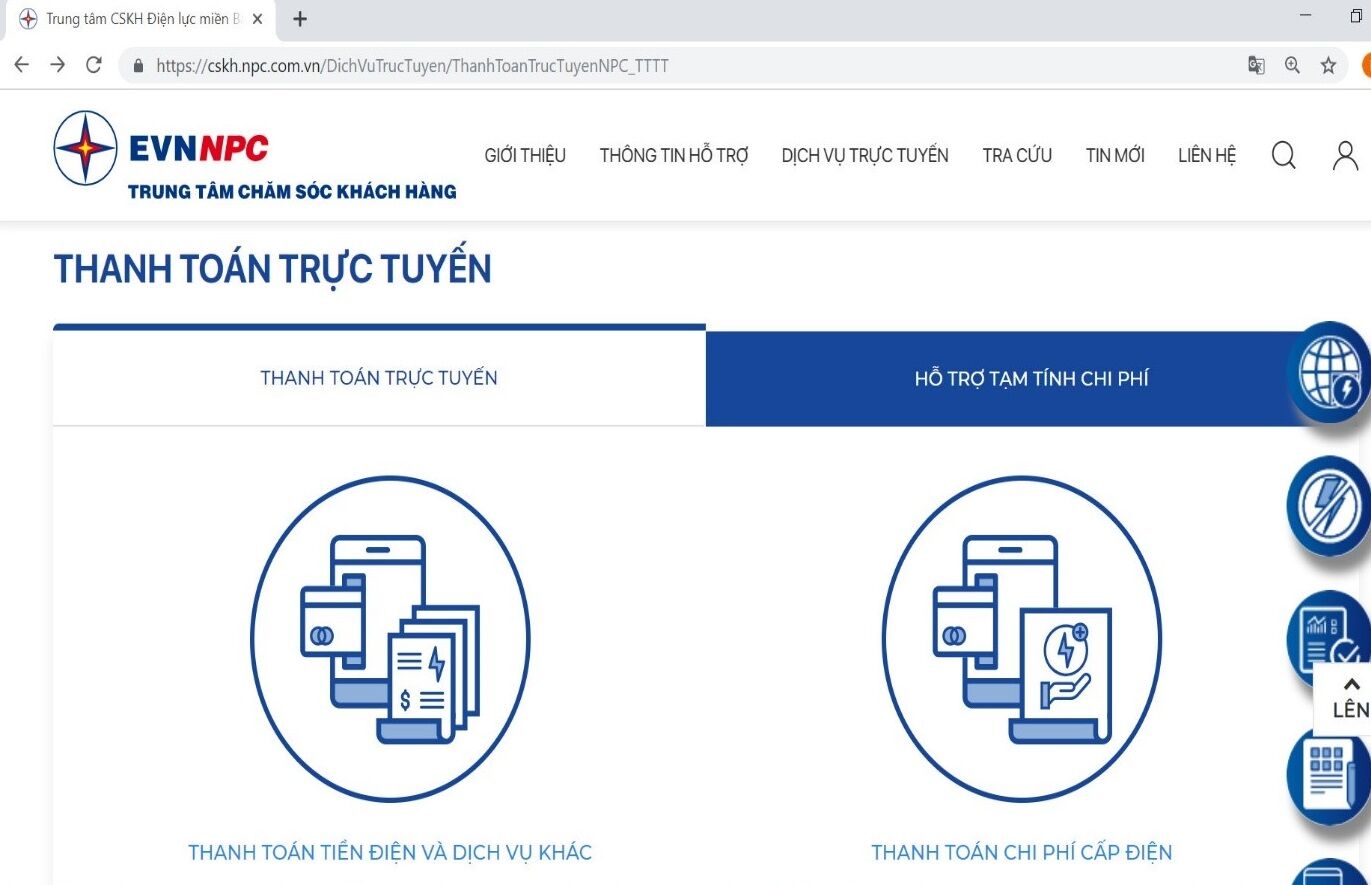
Task: Click the globe with lightning floating icon
Action: tap(1329, 373)
